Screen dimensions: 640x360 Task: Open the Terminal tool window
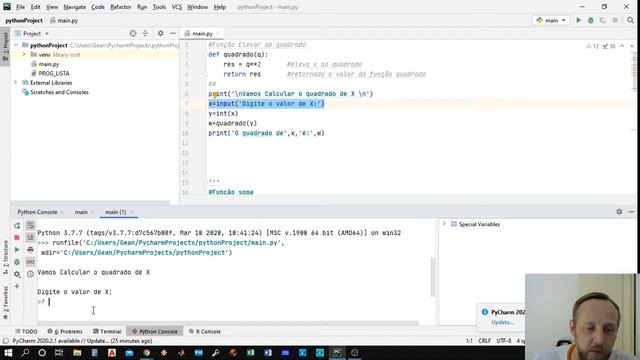(107, 331)
